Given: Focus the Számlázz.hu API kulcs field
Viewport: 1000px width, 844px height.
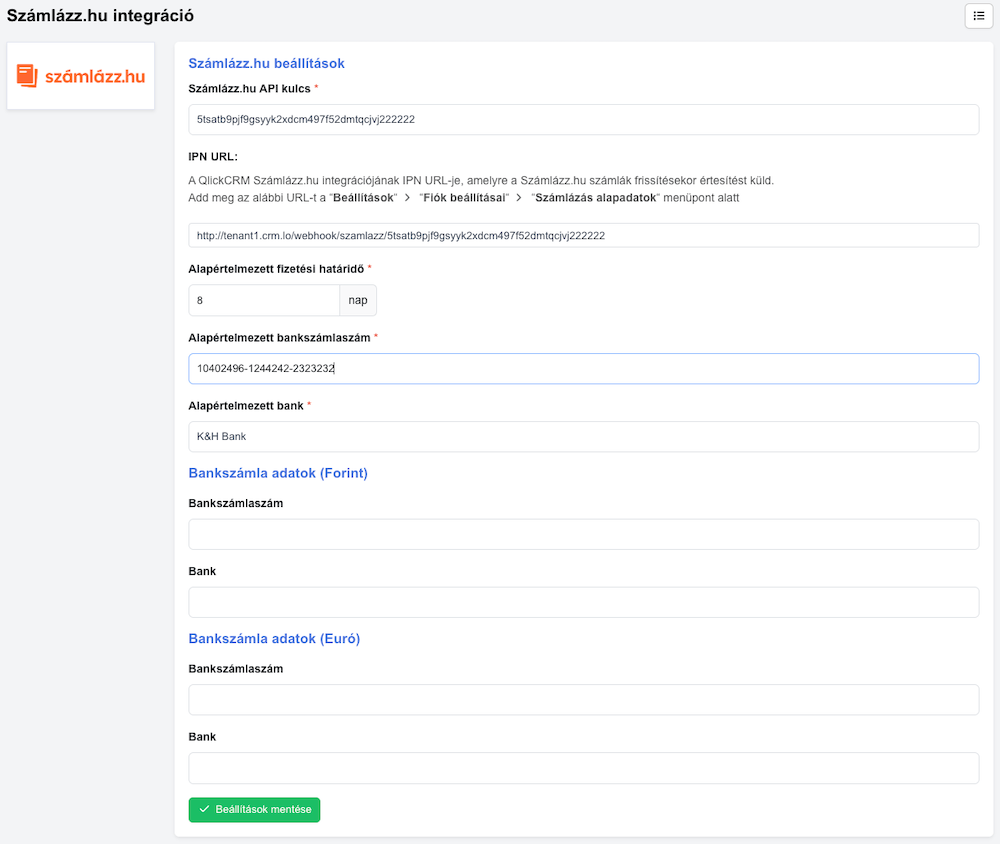Looking at the screenshot, I should pos(584,119).
